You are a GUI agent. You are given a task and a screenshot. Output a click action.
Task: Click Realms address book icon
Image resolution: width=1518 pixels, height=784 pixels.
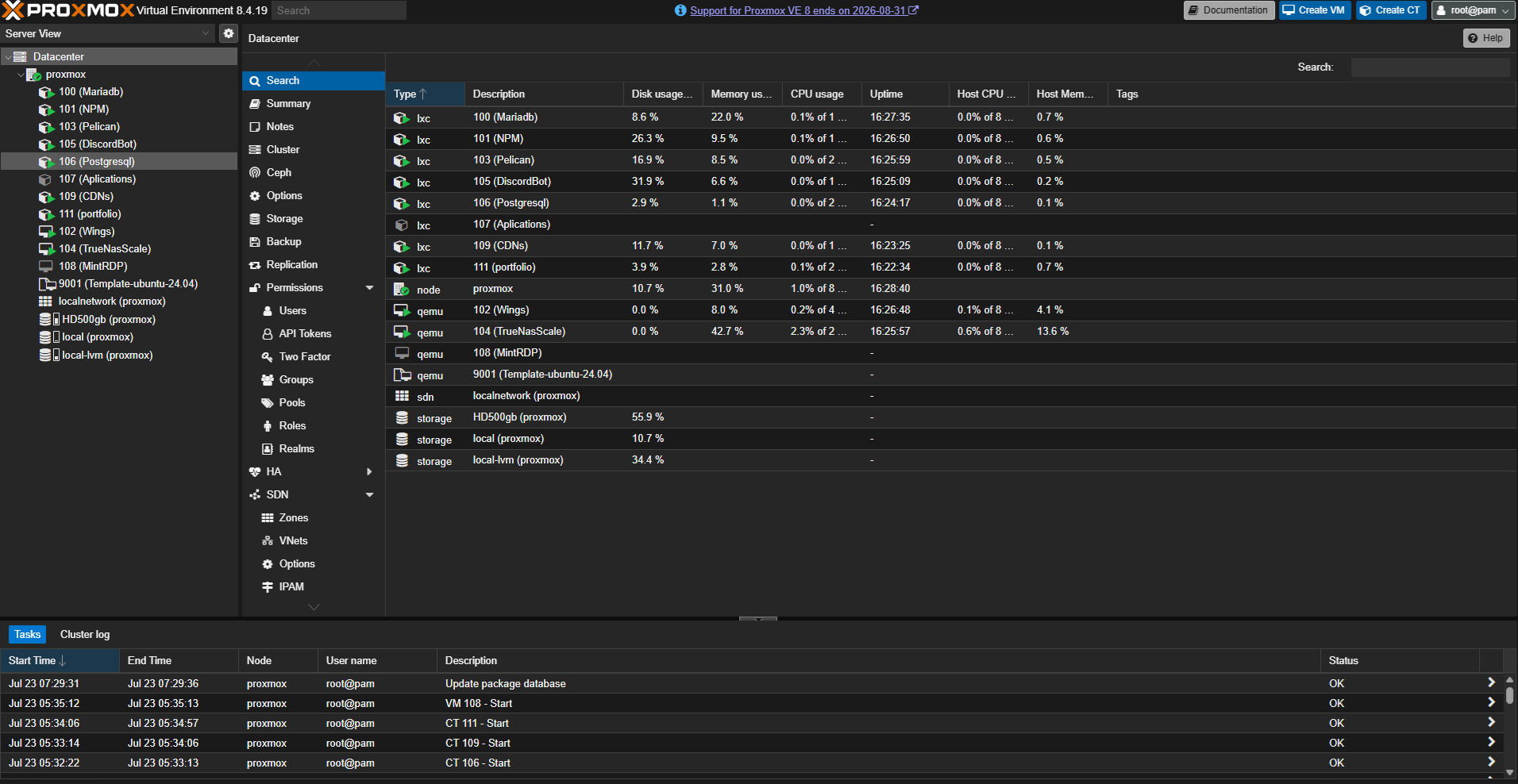pyautogui.click(x=268, y=449)
